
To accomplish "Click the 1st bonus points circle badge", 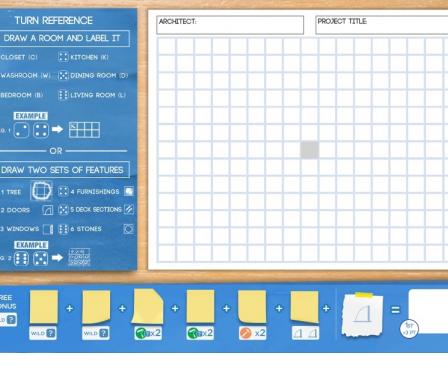I will pos(409,328).
